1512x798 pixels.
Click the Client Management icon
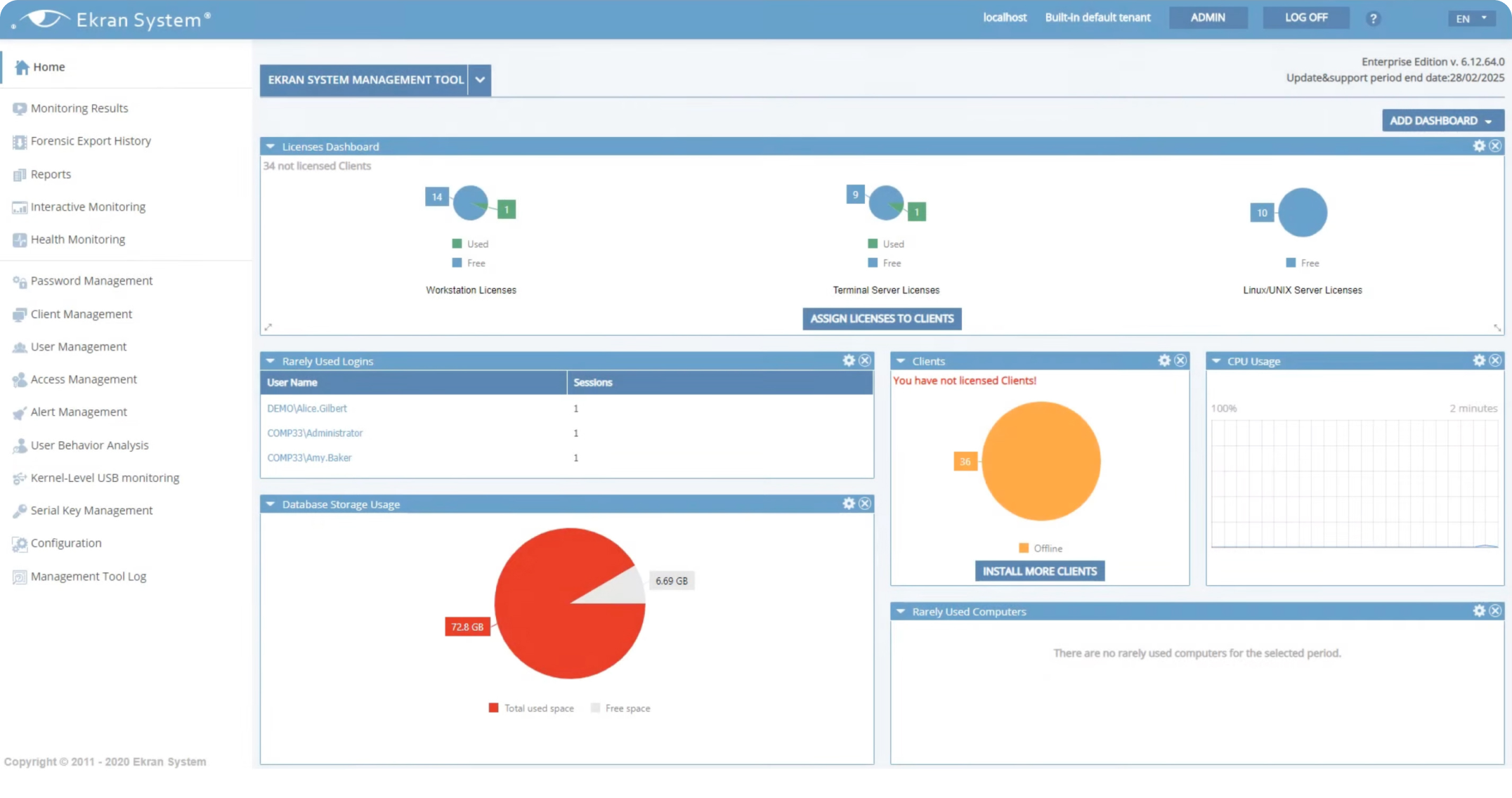tap(20, 315)
